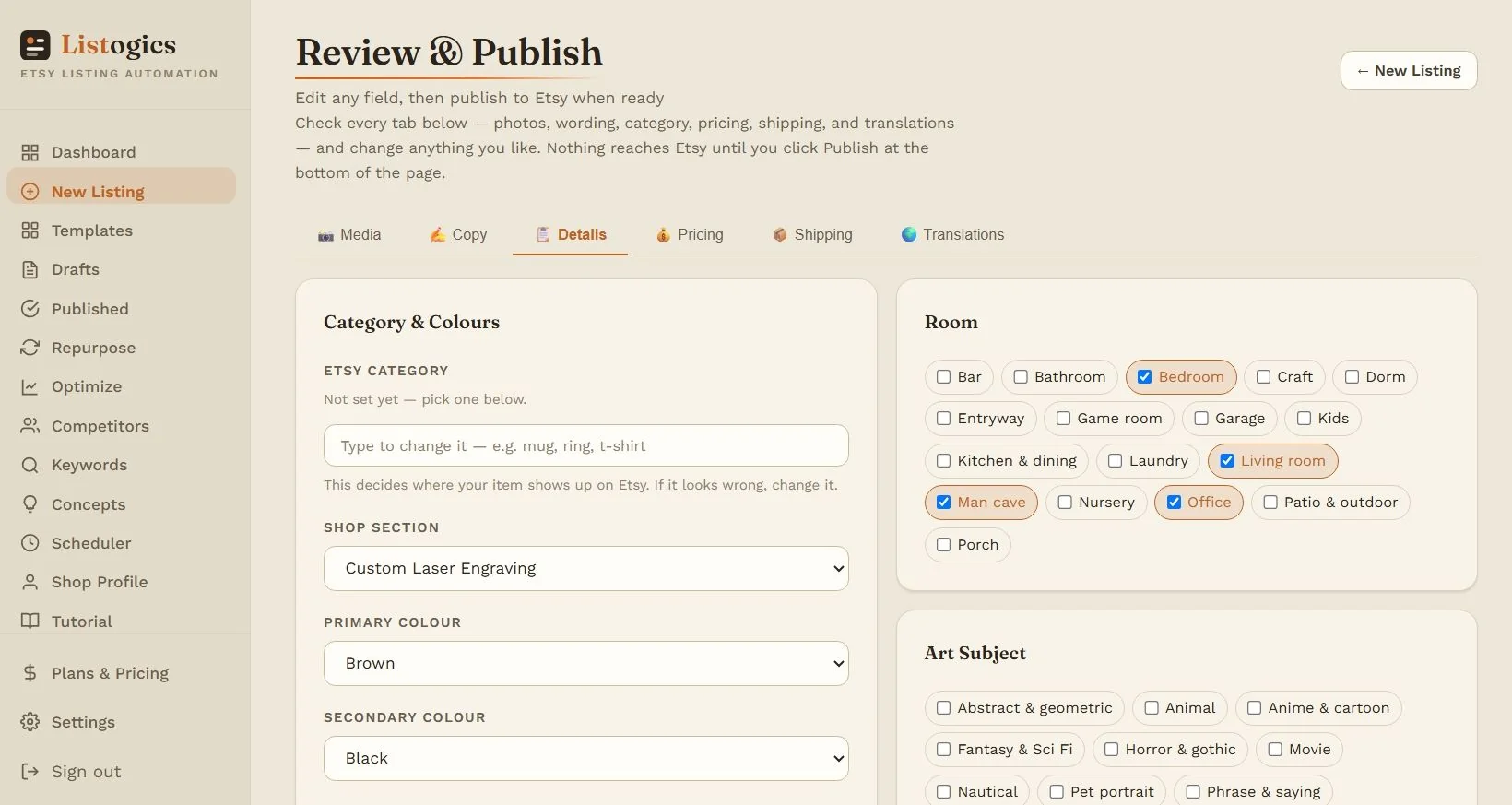The height and width of the screenshot is (805, 1512).
Task: Click the Dashboard grid icon
Action: tap(30, 152)
